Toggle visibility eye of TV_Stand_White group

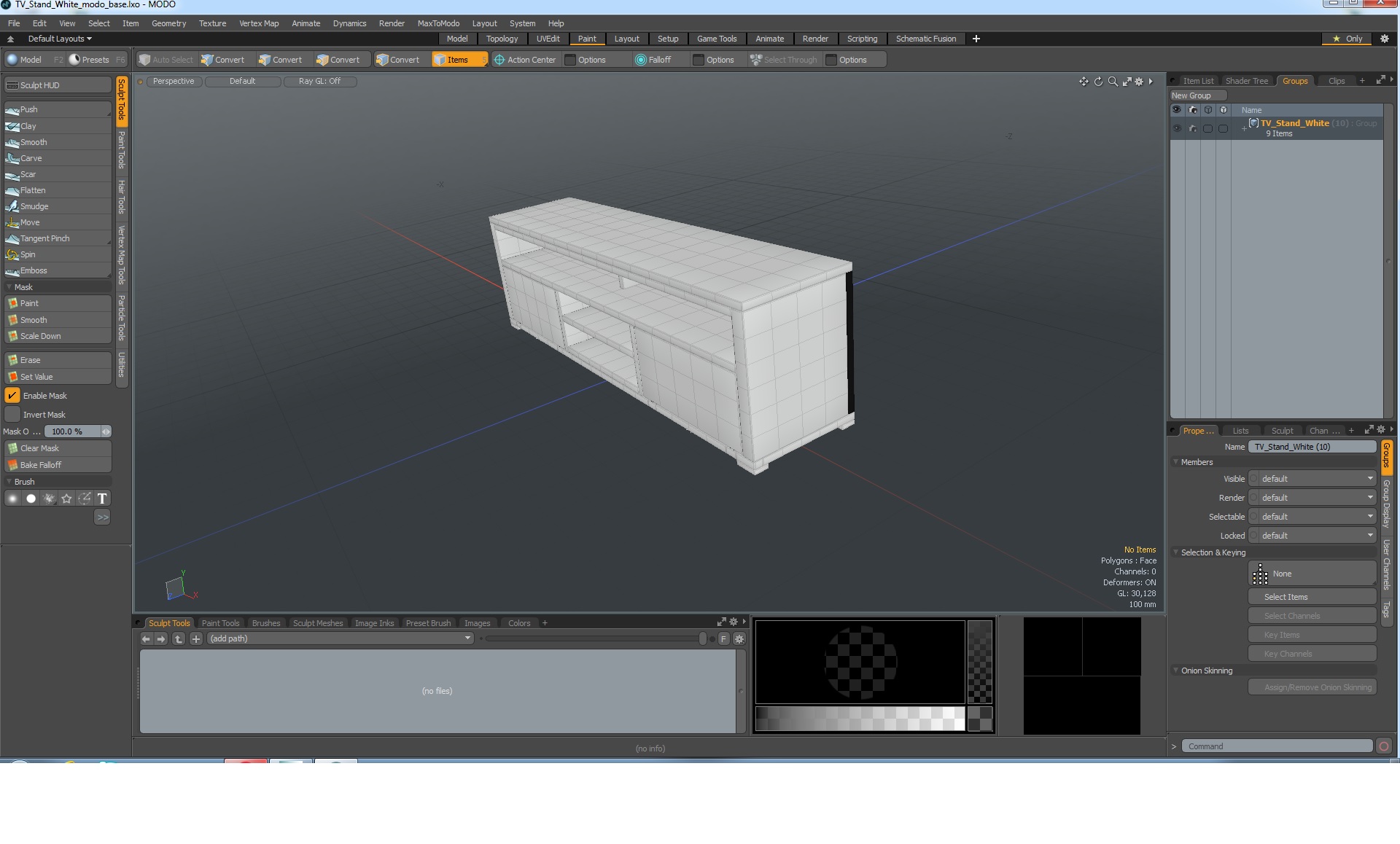1176,128
